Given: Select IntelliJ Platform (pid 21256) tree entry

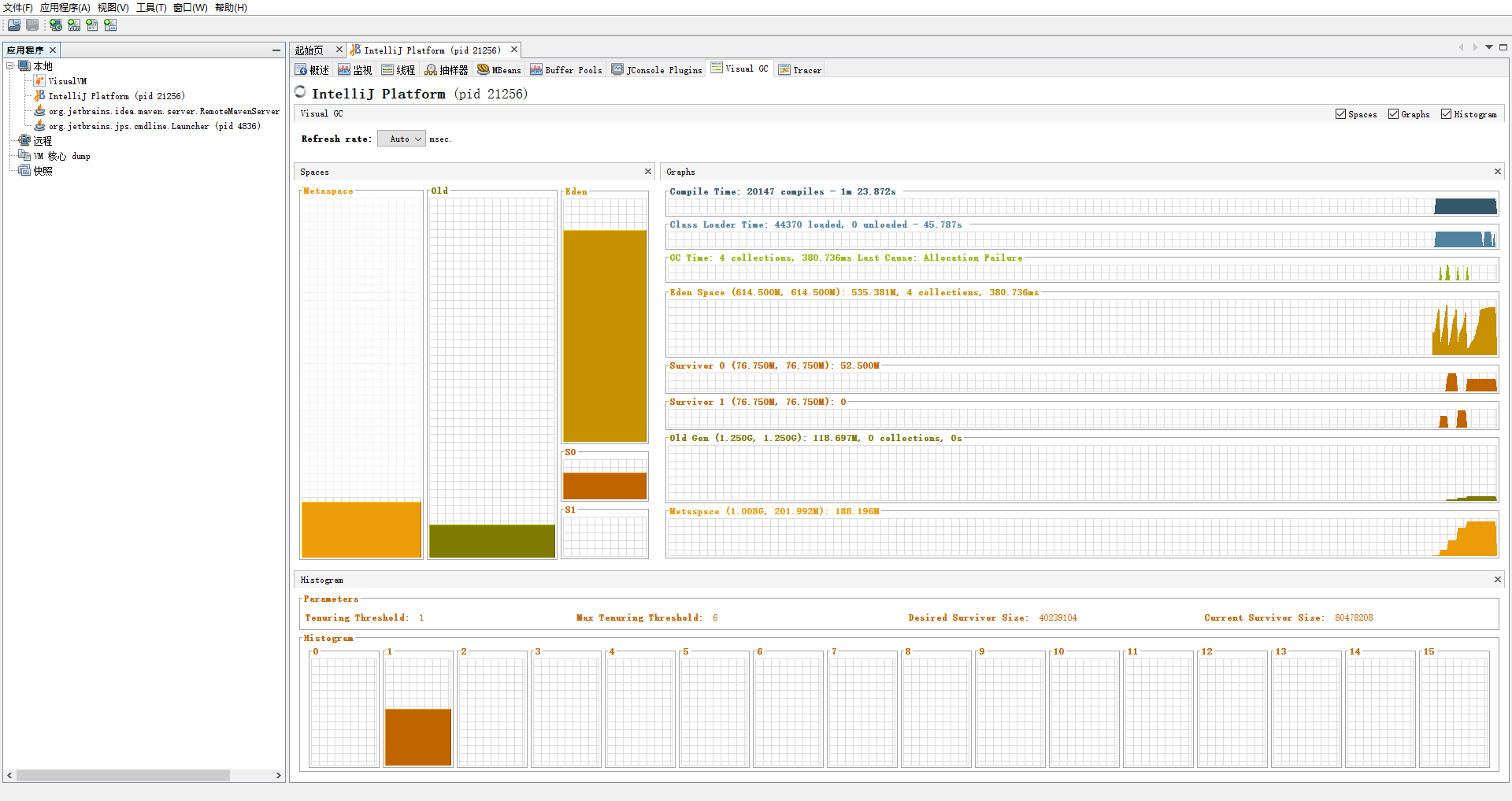Looking at the screenshot, I should [117, 96].
